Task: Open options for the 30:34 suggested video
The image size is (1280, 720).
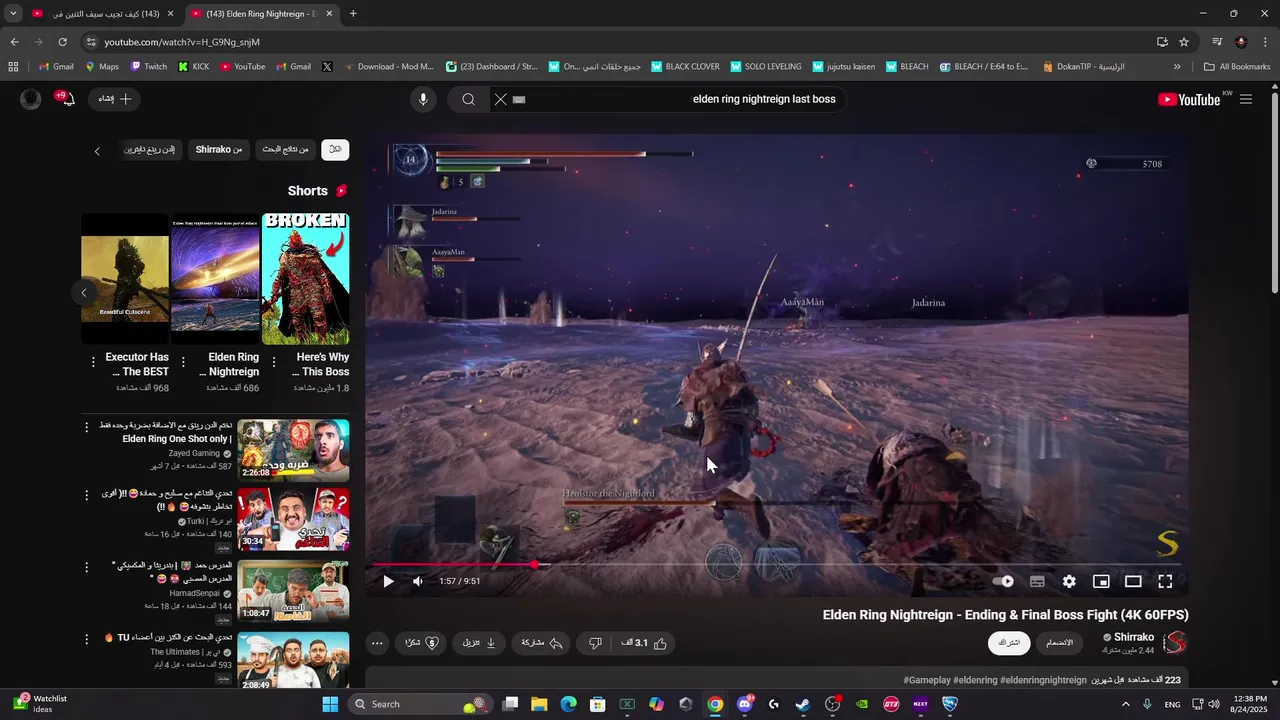Action: (x=87, y=497)
